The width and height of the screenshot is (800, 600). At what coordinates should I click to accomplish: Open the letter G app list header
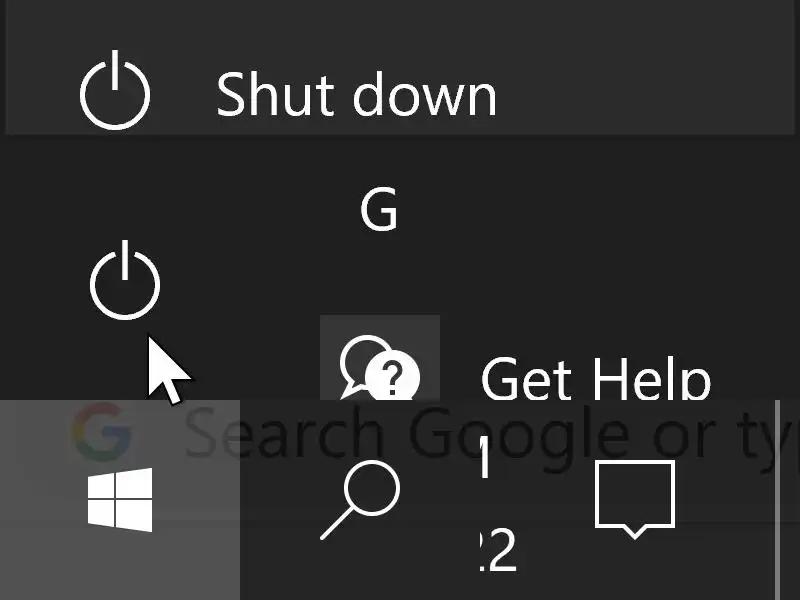[x=378, y=211]
